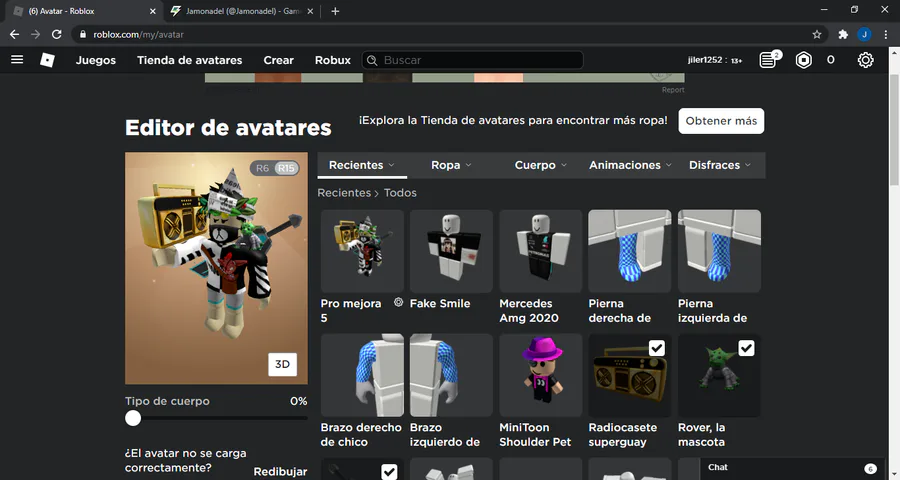Image resolution: width=900 pixels, height=480 pixels.
Task: Click the page vertical scrollbar
Action: point(894,129)
